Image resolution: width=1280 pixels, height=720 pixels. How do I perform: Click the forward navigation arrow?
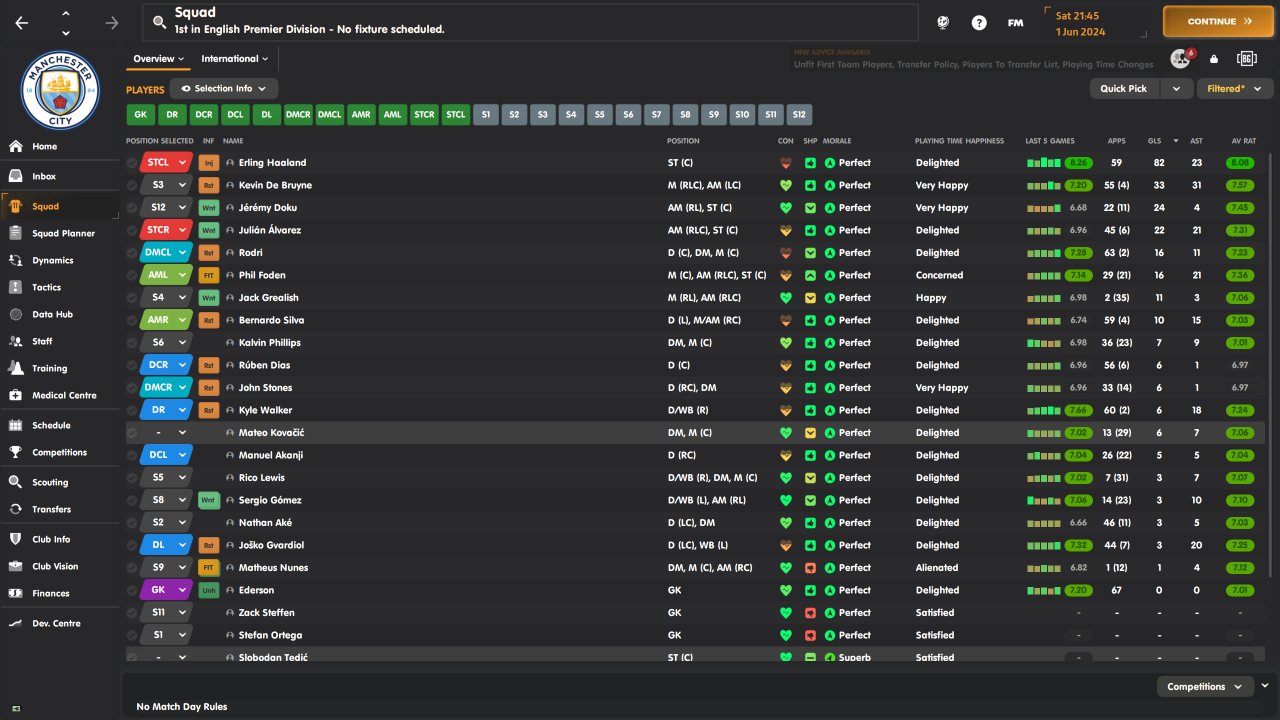click(x=111, y=22)
